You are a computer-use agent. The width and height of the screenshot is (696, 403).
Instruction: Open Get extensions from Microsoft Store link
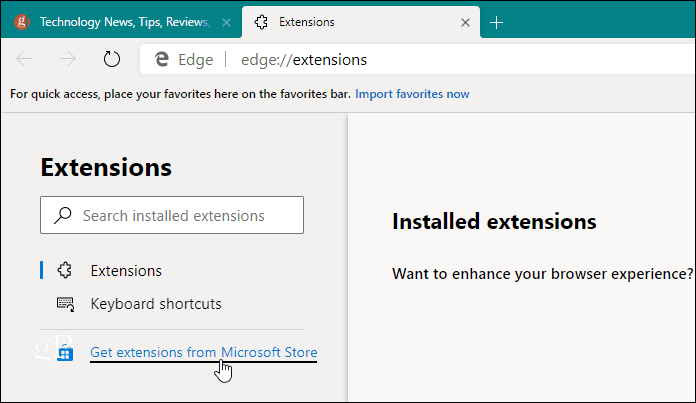tap(204, 352)
